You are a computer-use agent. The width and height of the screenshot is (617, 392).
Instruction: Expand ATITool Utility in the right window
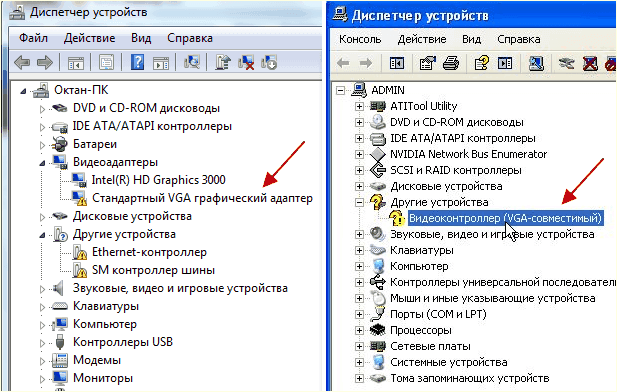359,106
